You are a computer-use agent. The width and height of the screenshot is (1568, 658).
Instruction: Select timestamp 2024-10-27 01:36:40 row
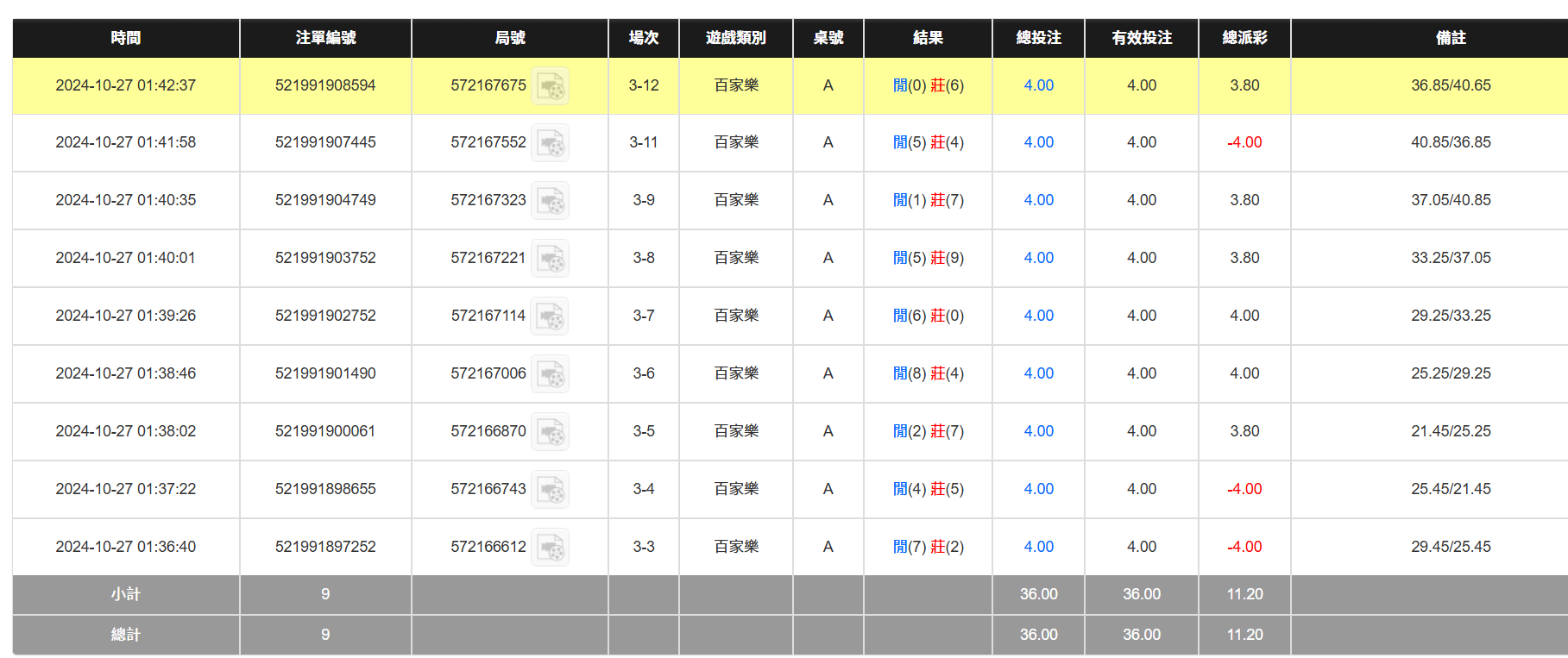[x=126, y=547]
